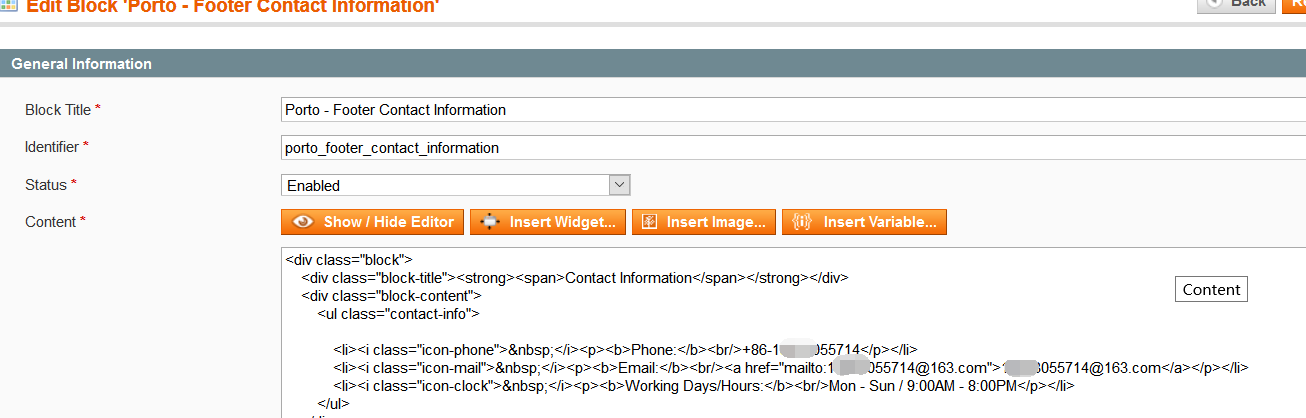Click the grid icon beside Edit Block title
The image size is (1306, 418).
click(9, 4)
